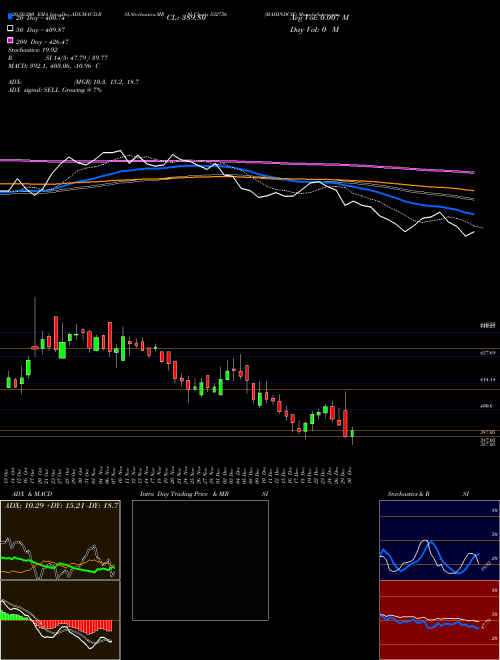Open the blue Stochastics chart panel

[x=439, y=540]
